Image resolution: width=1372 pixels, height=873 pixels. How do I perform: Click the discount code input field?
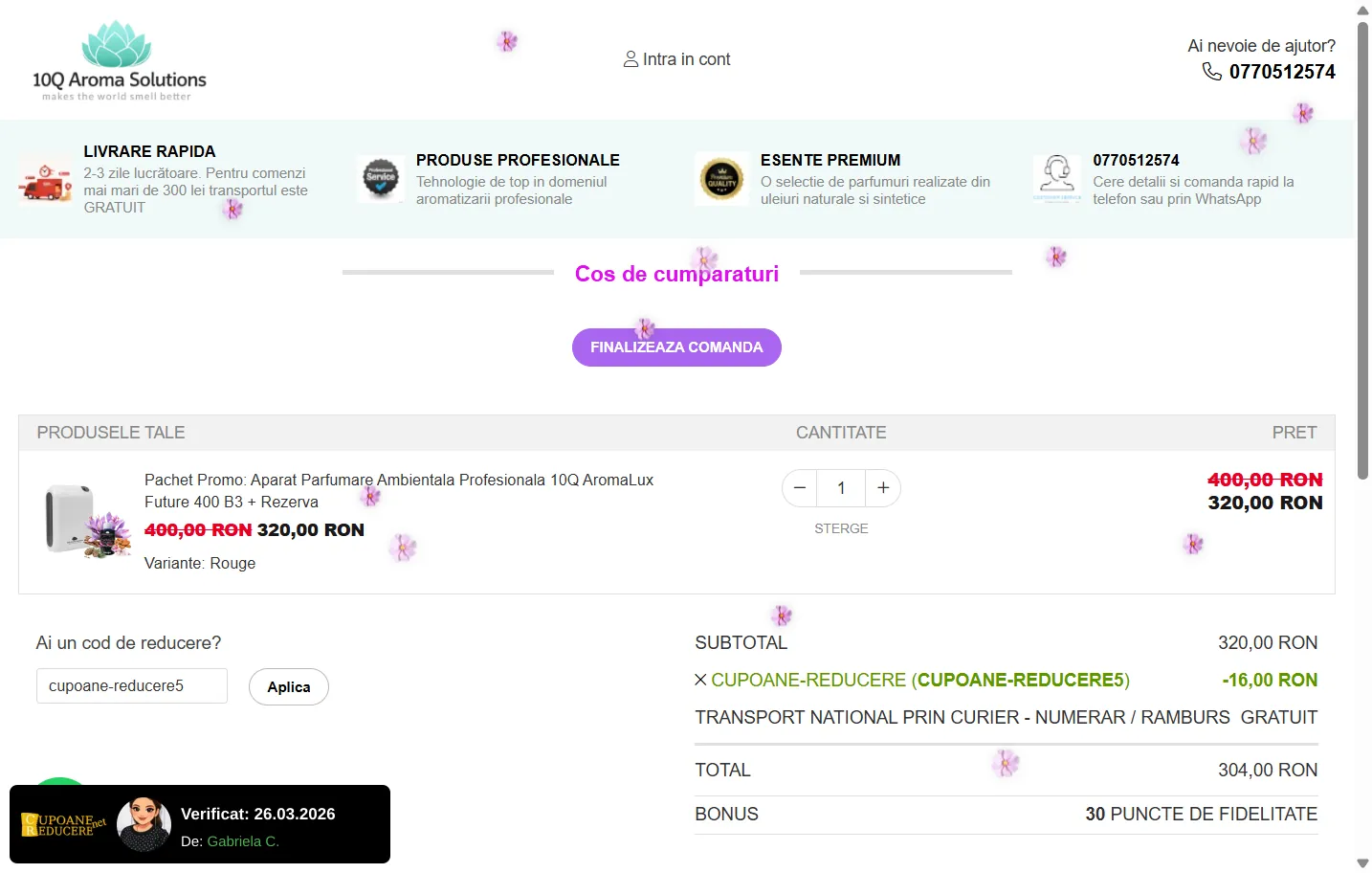[132, 686]
